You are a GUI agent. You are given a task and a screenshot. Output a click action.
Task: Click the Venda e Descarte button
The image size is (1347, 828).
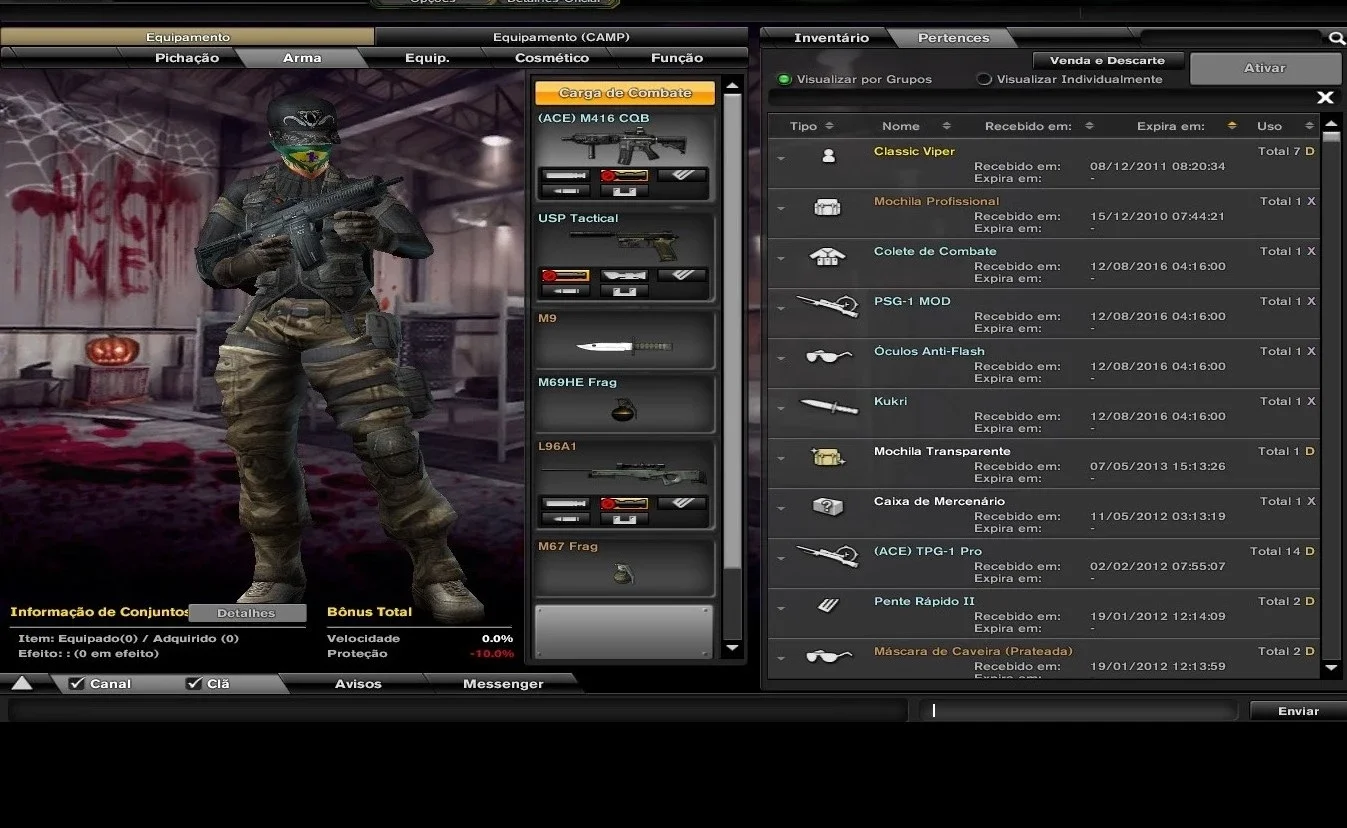(1107, 60)
